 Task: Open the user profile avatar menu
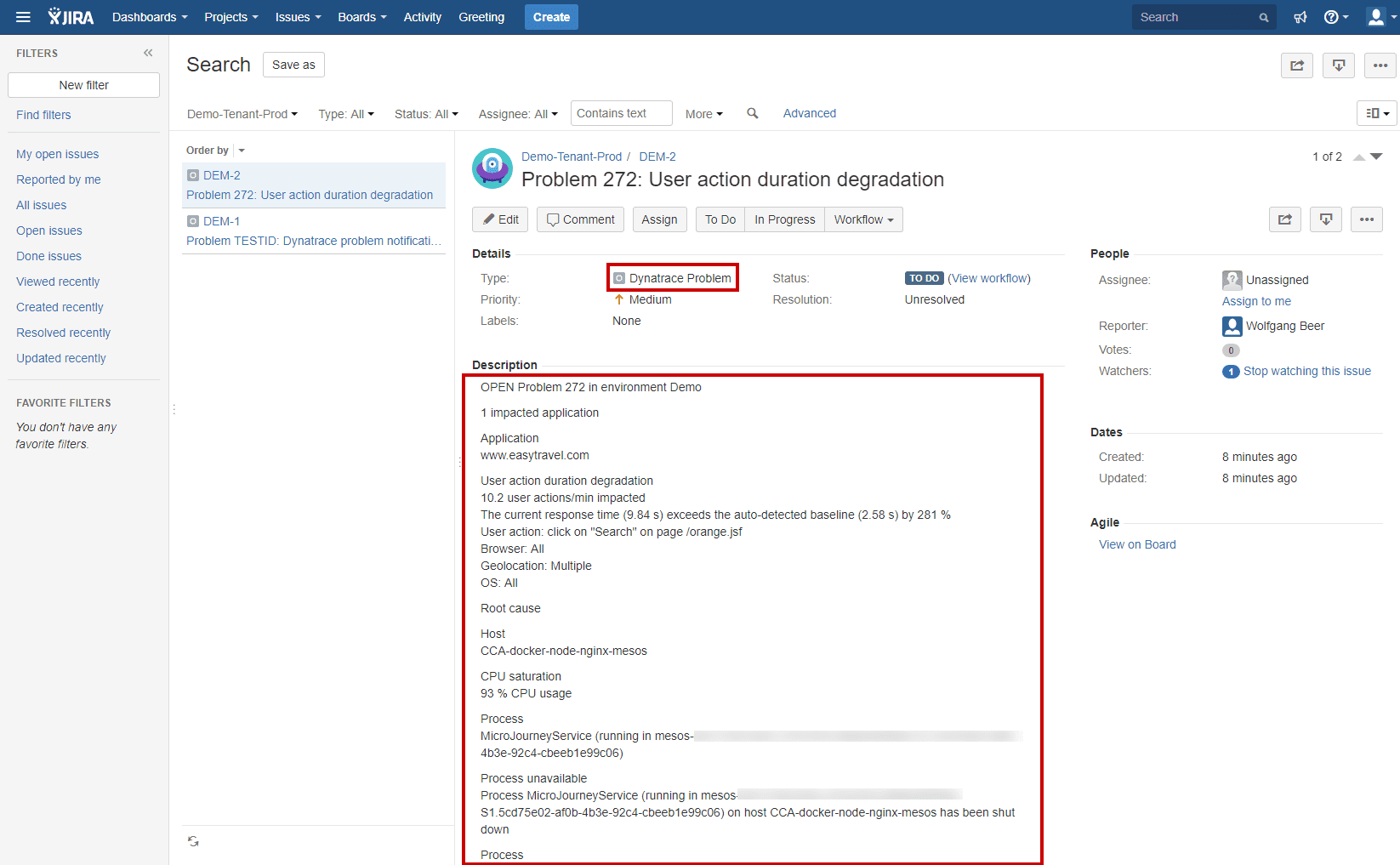pyautogui.click(x=1380, y=17)
